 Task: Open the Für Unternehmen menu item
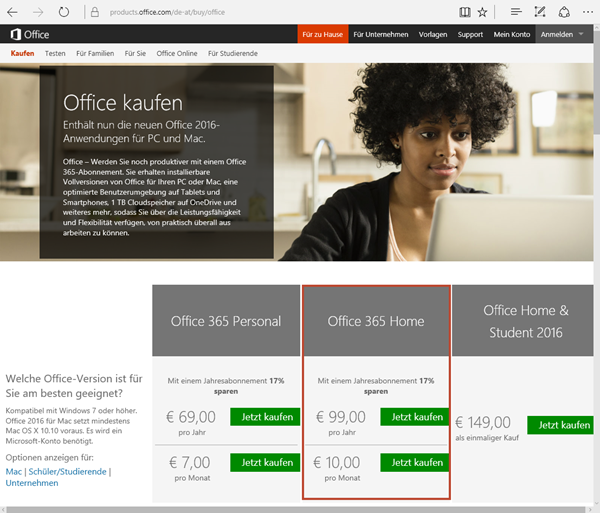coord(381,34)
